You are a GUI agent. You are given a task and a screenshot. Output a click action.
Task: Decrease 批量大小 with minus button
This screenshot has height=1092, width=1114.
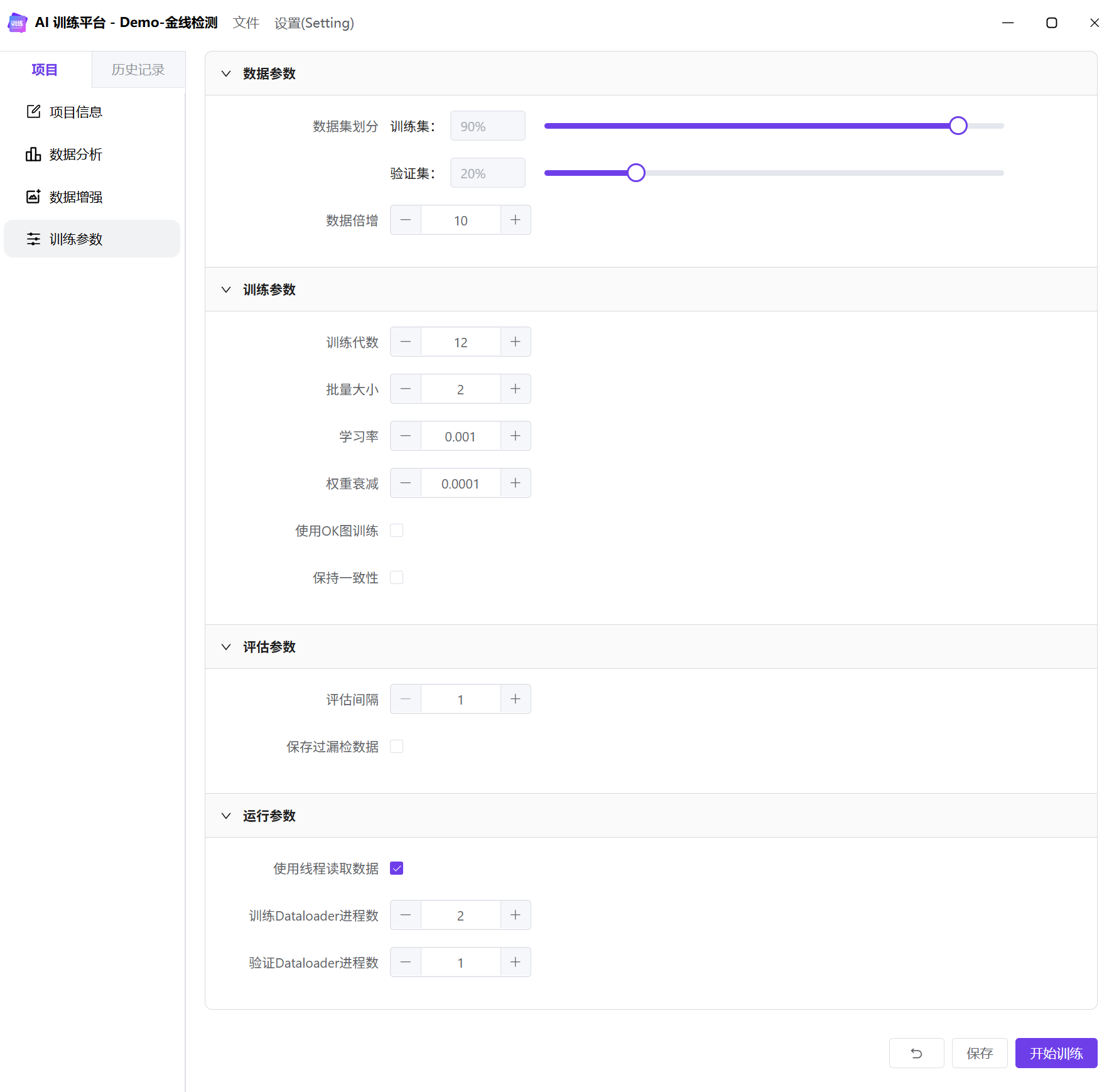(406, 389)
